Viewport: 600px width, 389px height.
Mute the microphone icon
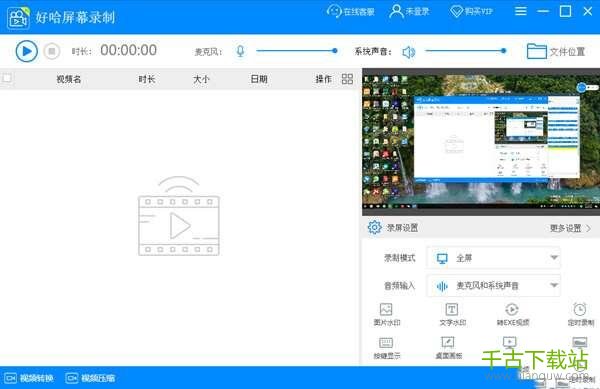click(240, 51)
